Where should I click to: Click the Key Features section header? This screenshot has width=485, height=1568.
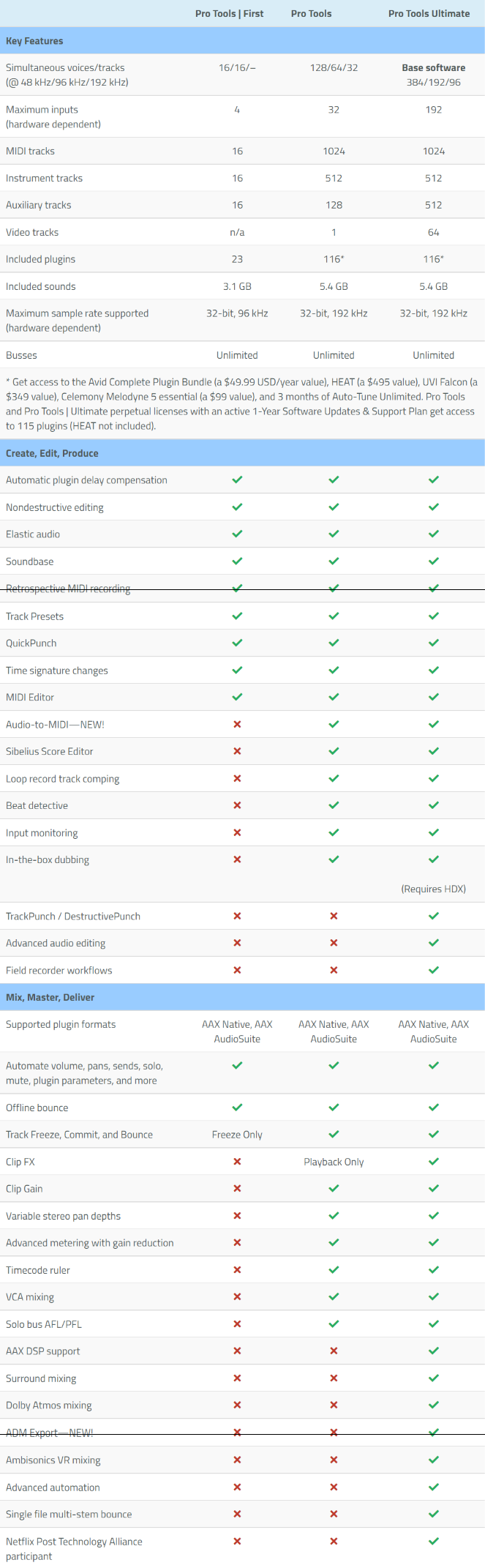[x=34, y=41]
